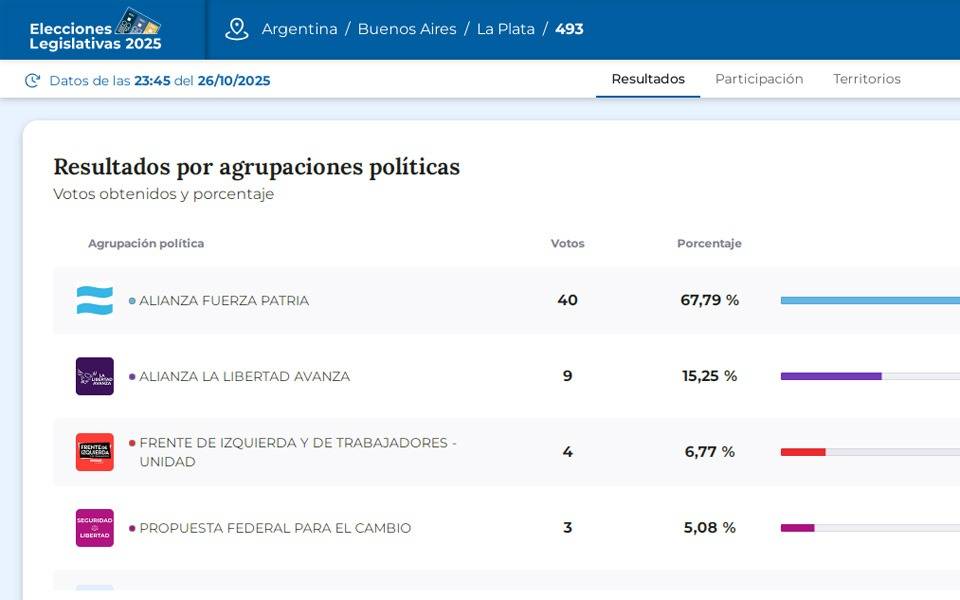The image size is (960, 600).
Task: Click the Alianza Fuerza Patria percentage bar
Action: tap(869, 300)
